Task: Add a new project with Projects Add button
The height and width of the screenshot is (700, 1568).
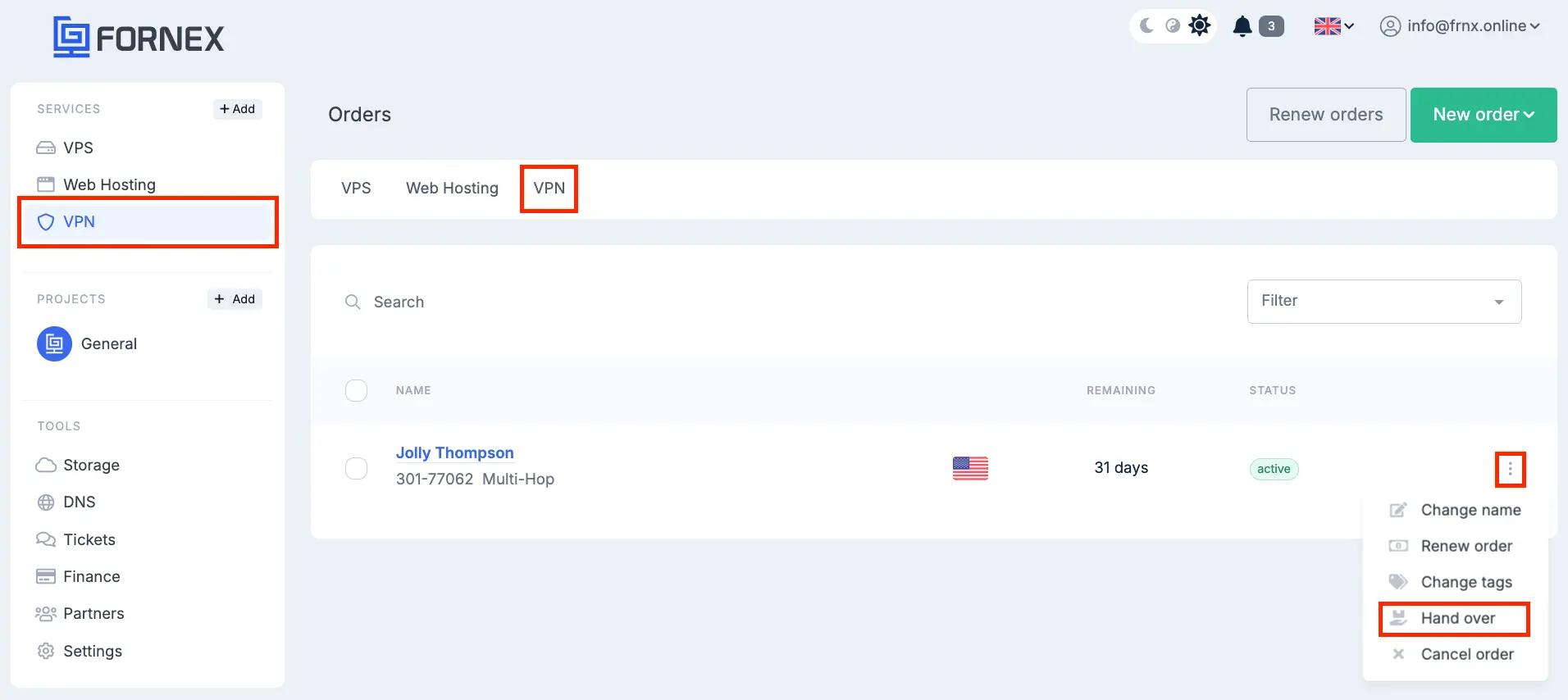Action: 235,299
